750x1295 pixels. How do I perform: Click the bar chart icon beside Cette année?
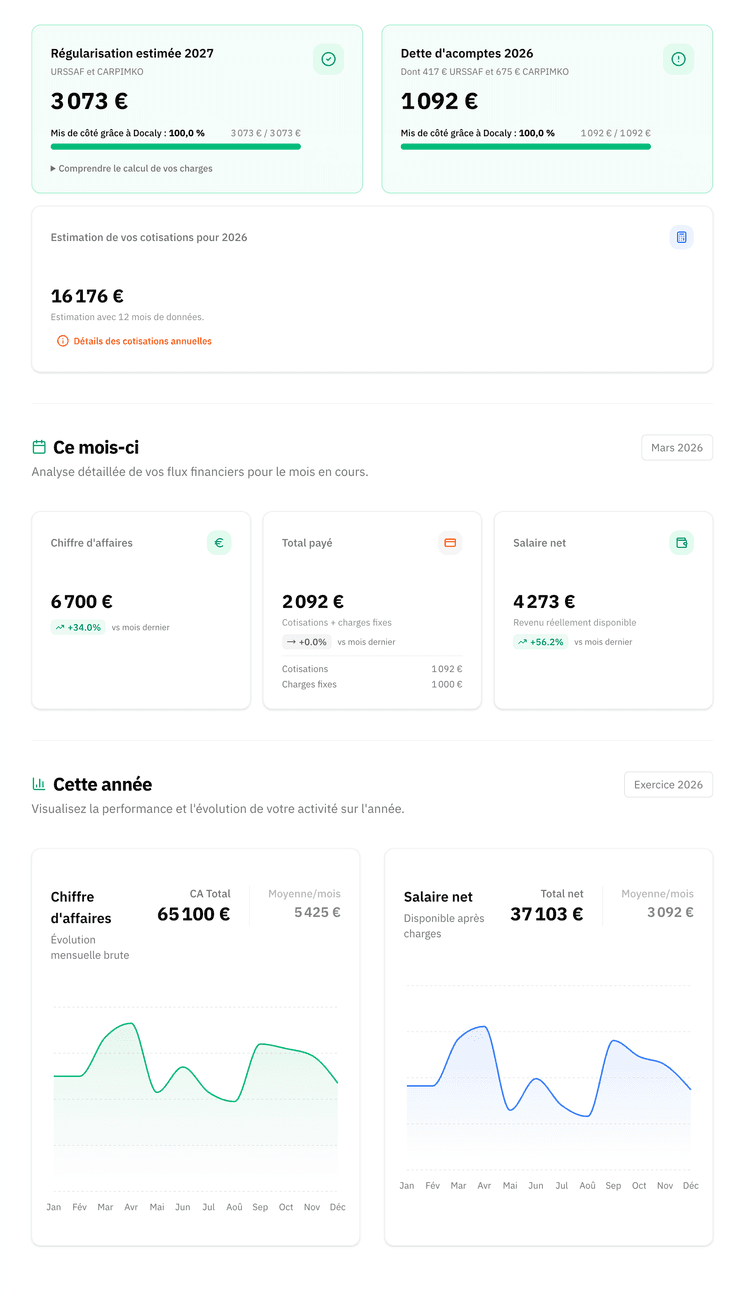coord(39,784)
